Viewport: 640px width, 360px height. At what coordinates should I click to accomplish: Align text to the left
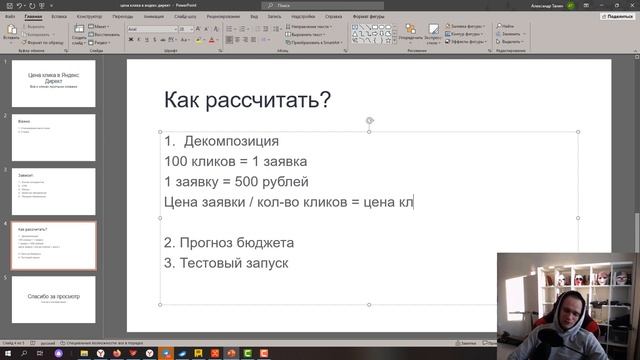229,40
